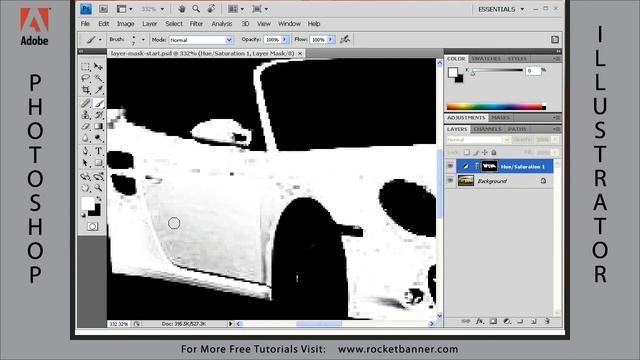Viewport: 640px width, 360px height.
Task: Select the Pen tool
Action: coord(85,151)
